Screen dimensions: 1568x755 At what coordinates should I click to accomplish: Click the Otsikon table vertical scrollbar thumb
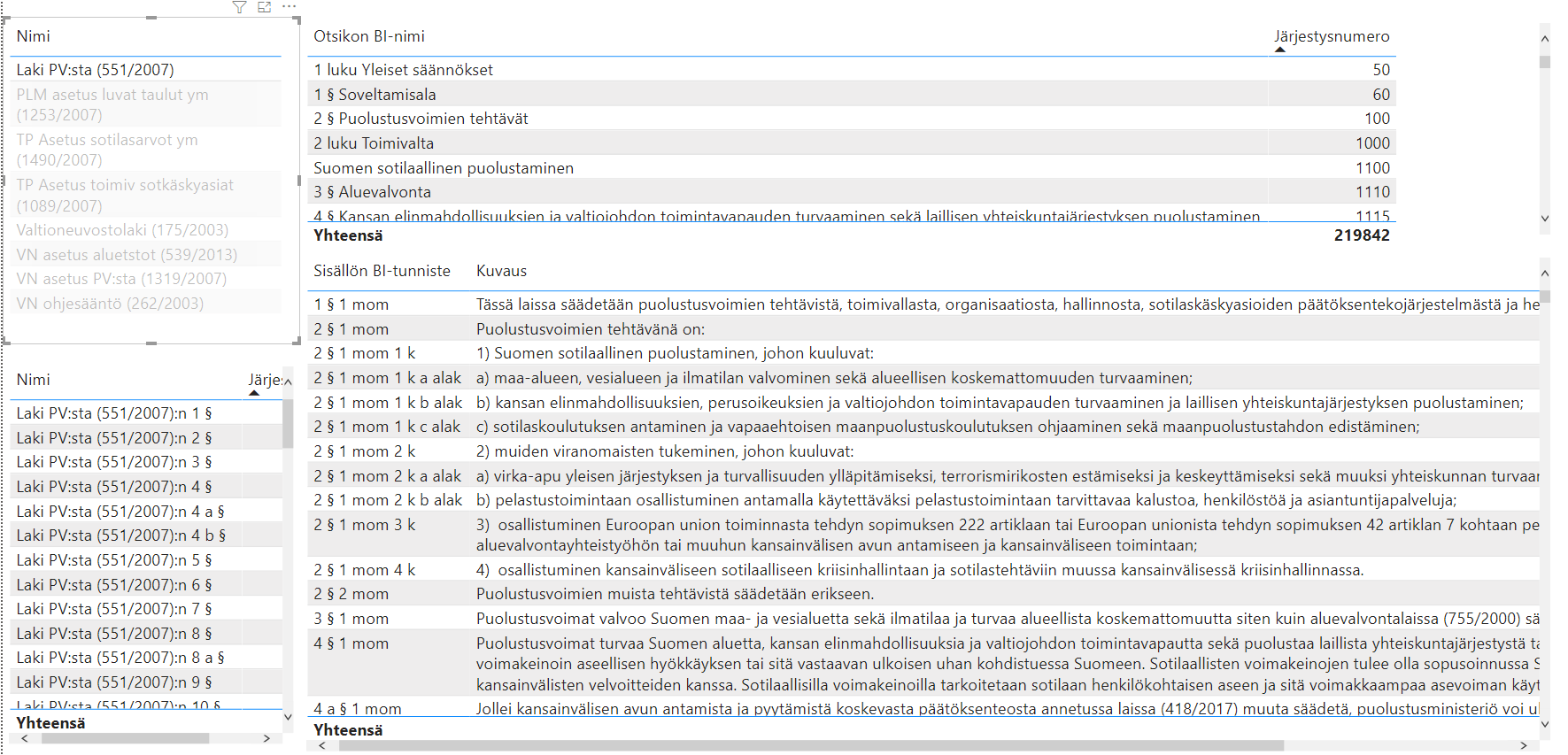1545,62
